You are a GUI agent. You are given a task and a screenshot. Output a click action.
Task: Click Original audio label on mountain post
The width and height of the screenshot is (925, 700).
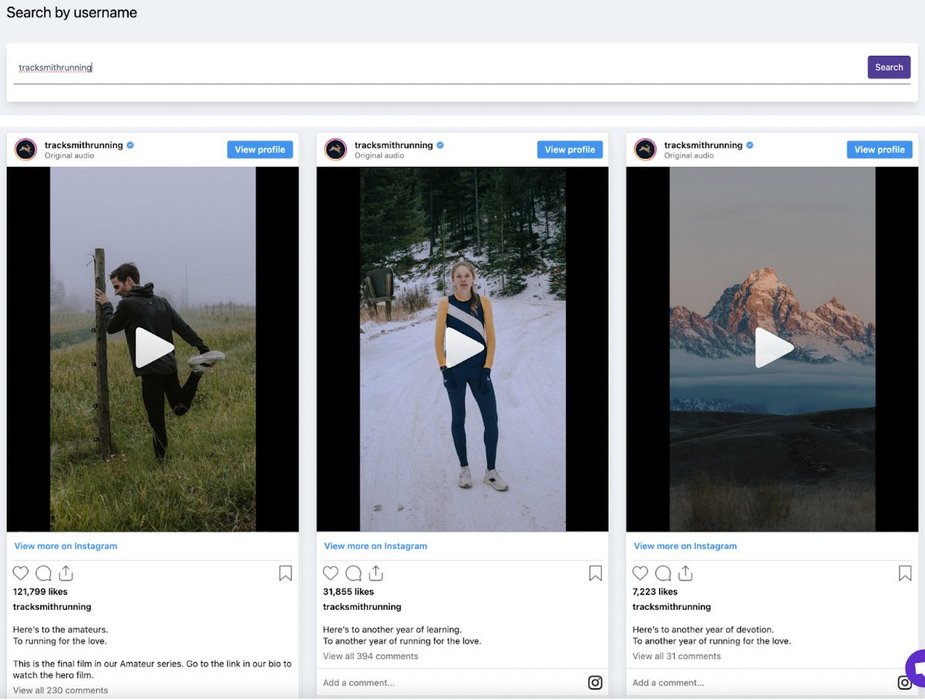[688, 156]
